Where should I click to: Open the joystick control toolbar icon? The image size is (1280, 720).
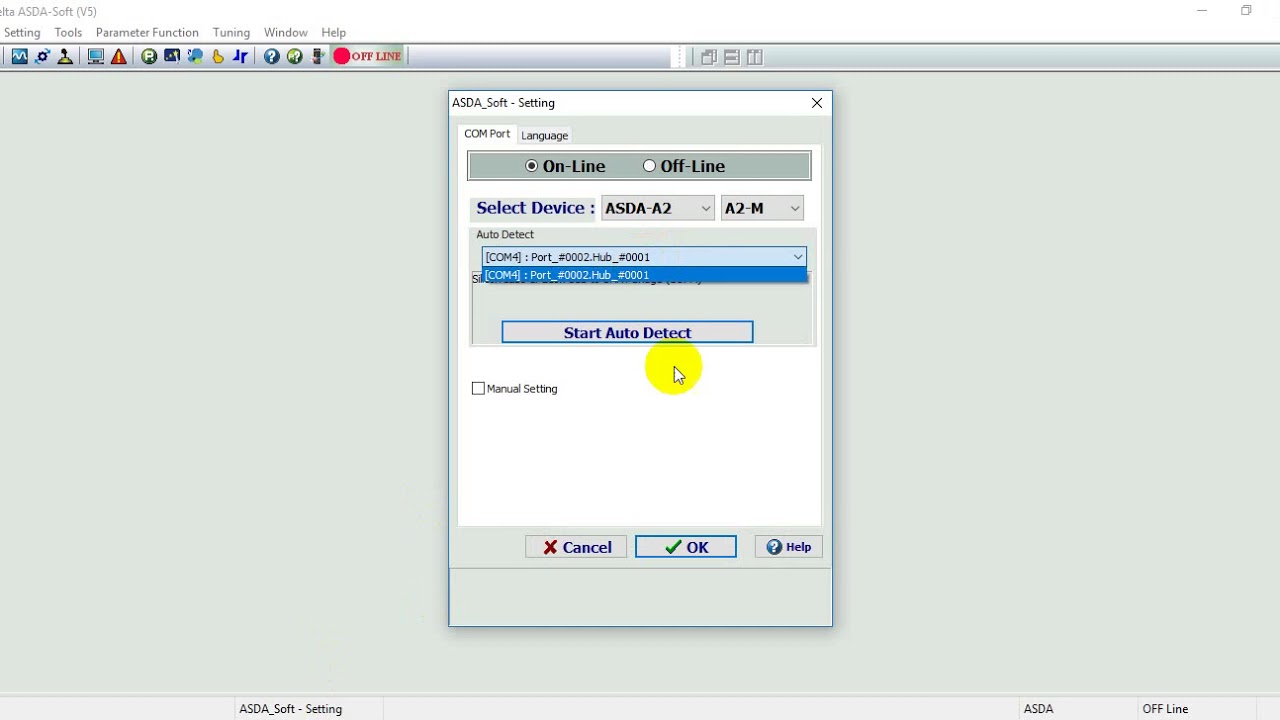tap(65, 57)
